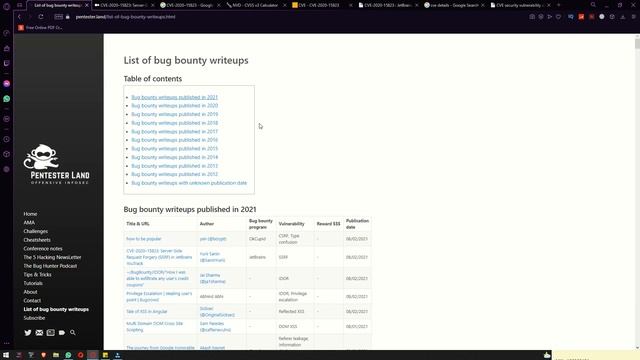This screenshot has width=640, height=360.
Task: Open 'Bug bounty writeups published in 2021' link
Action: (x=175, y=97)
